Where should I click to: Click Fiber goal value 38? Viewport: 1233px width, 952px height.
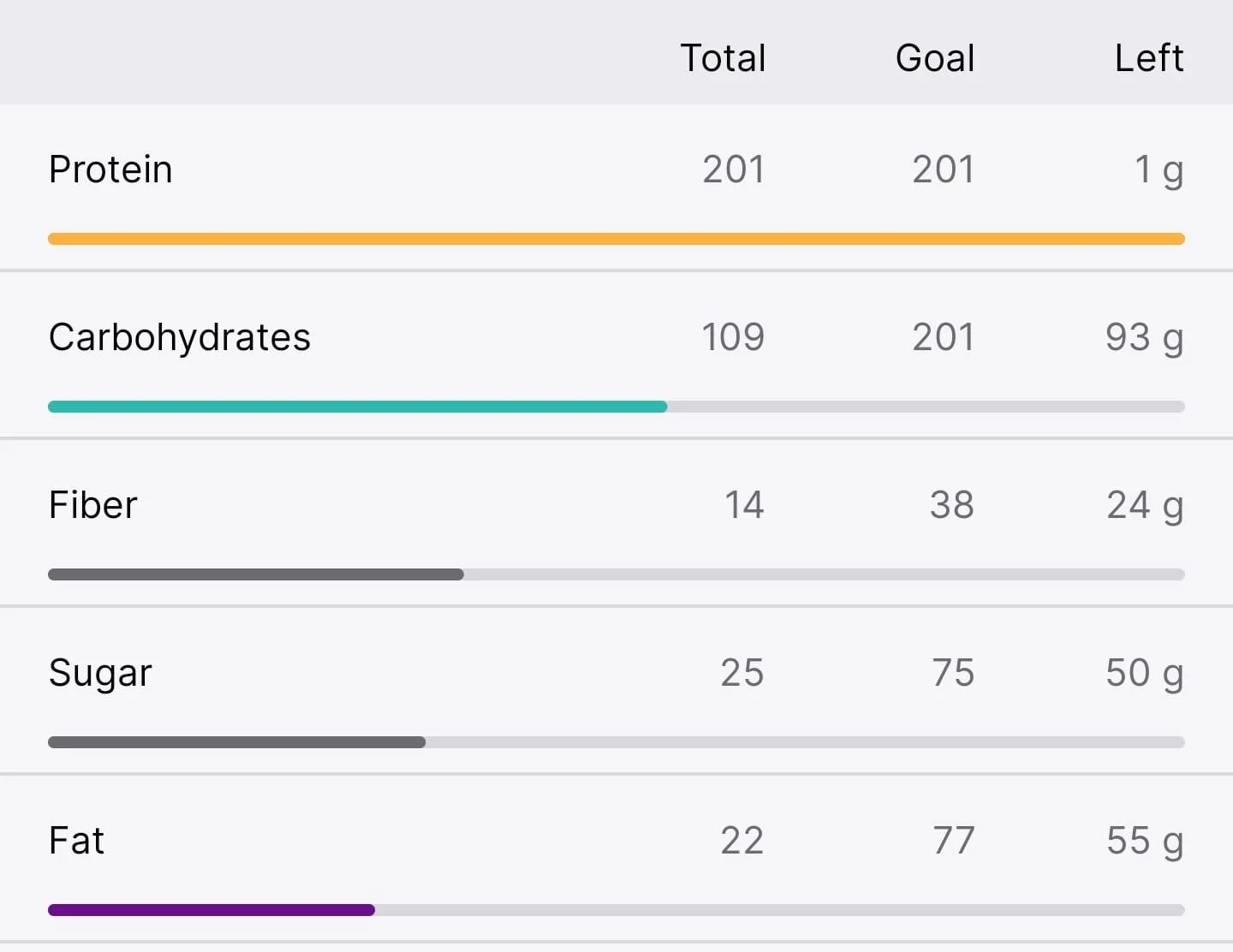[952, 505]
